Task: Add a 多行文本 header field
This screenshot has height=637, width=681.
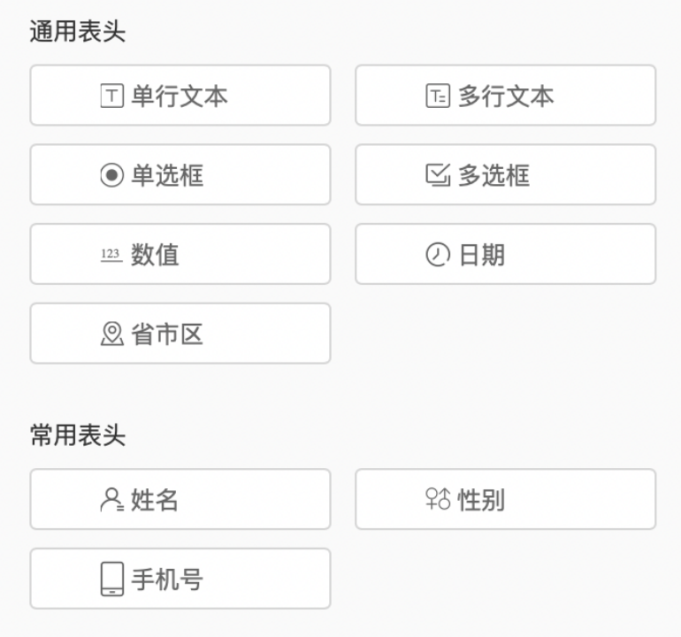Action: click(506, 96)
